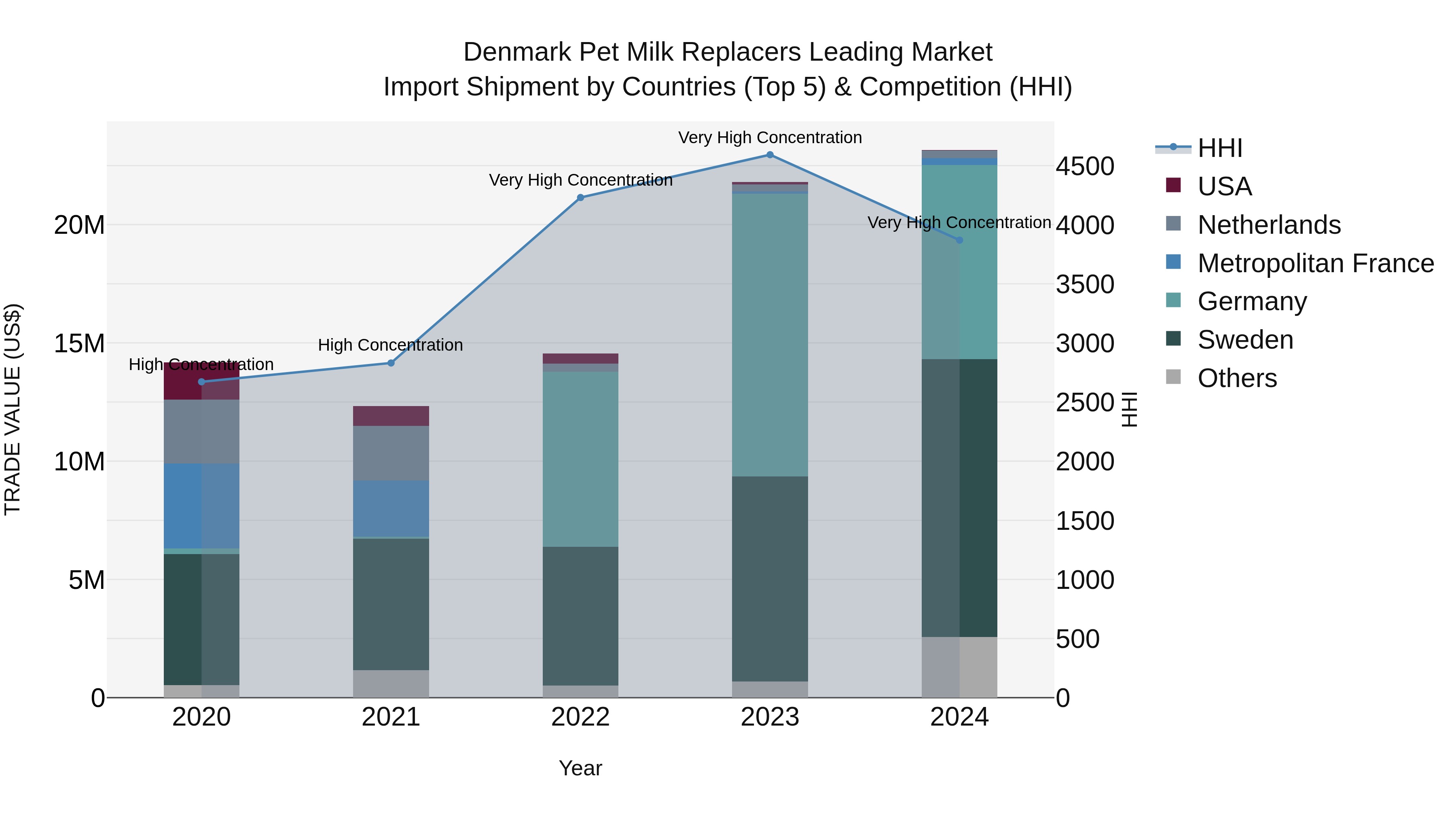Click the Germany segment of the 2022 bar
Screen dimensions: 1456x819
coord(580,459)
